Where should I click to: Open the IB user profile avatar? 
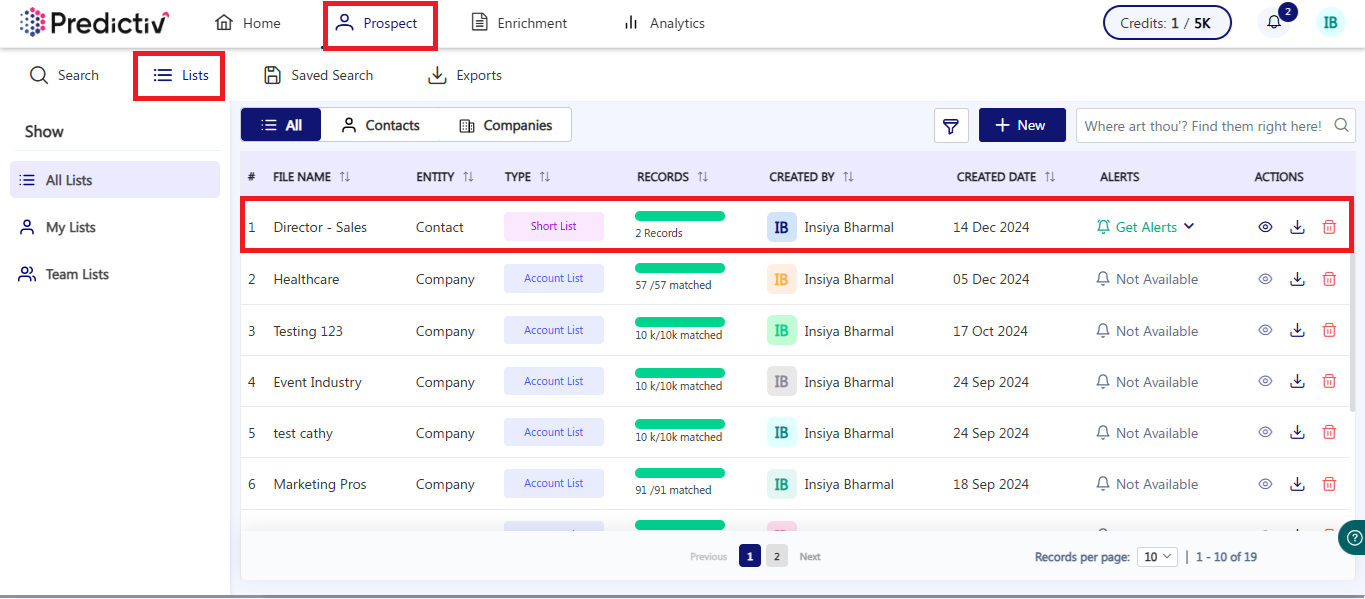tap(1330, 22)
